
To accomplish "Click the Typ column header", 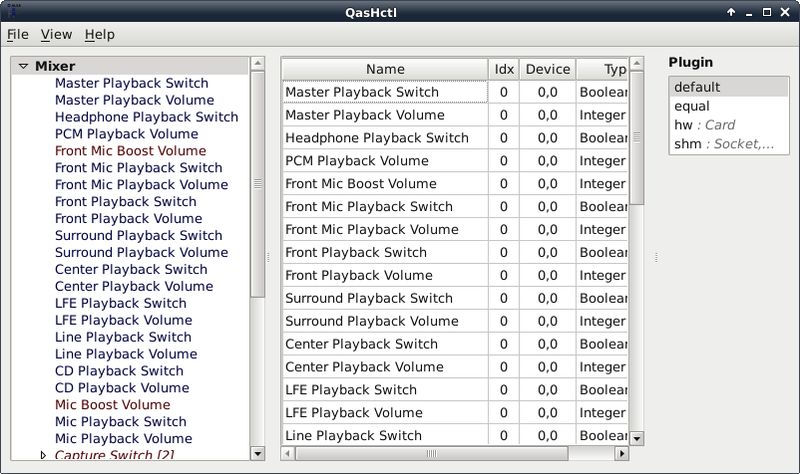I will click(x=603, y=69).
